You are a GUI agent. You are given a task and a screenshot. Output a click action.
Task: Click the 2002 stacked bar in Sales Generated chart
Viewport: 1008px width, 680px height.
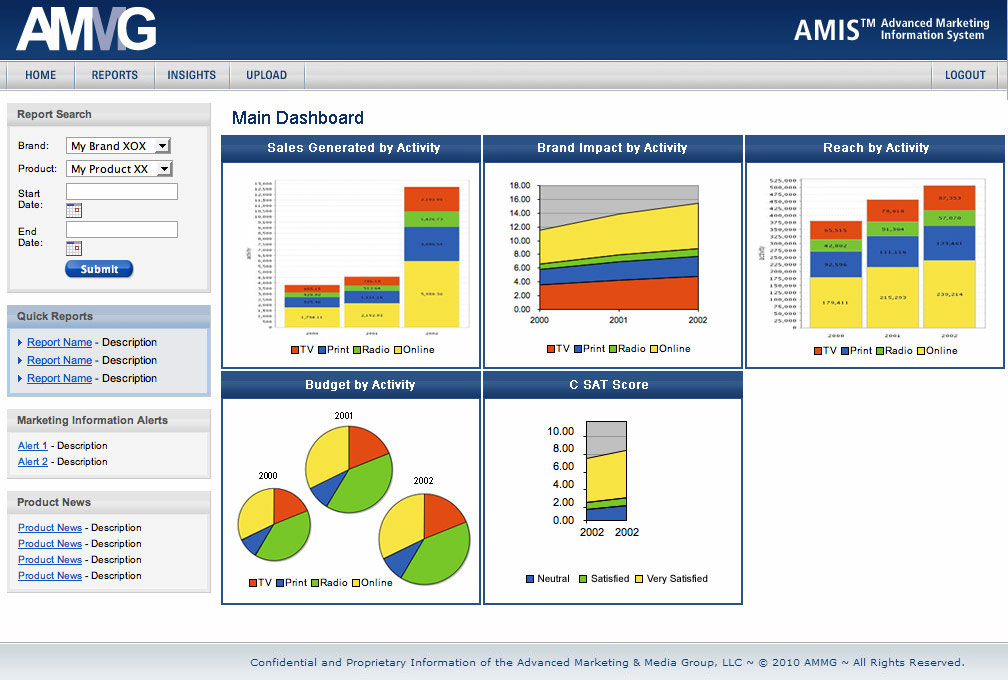pyautogui.click(x=431, y=257)
